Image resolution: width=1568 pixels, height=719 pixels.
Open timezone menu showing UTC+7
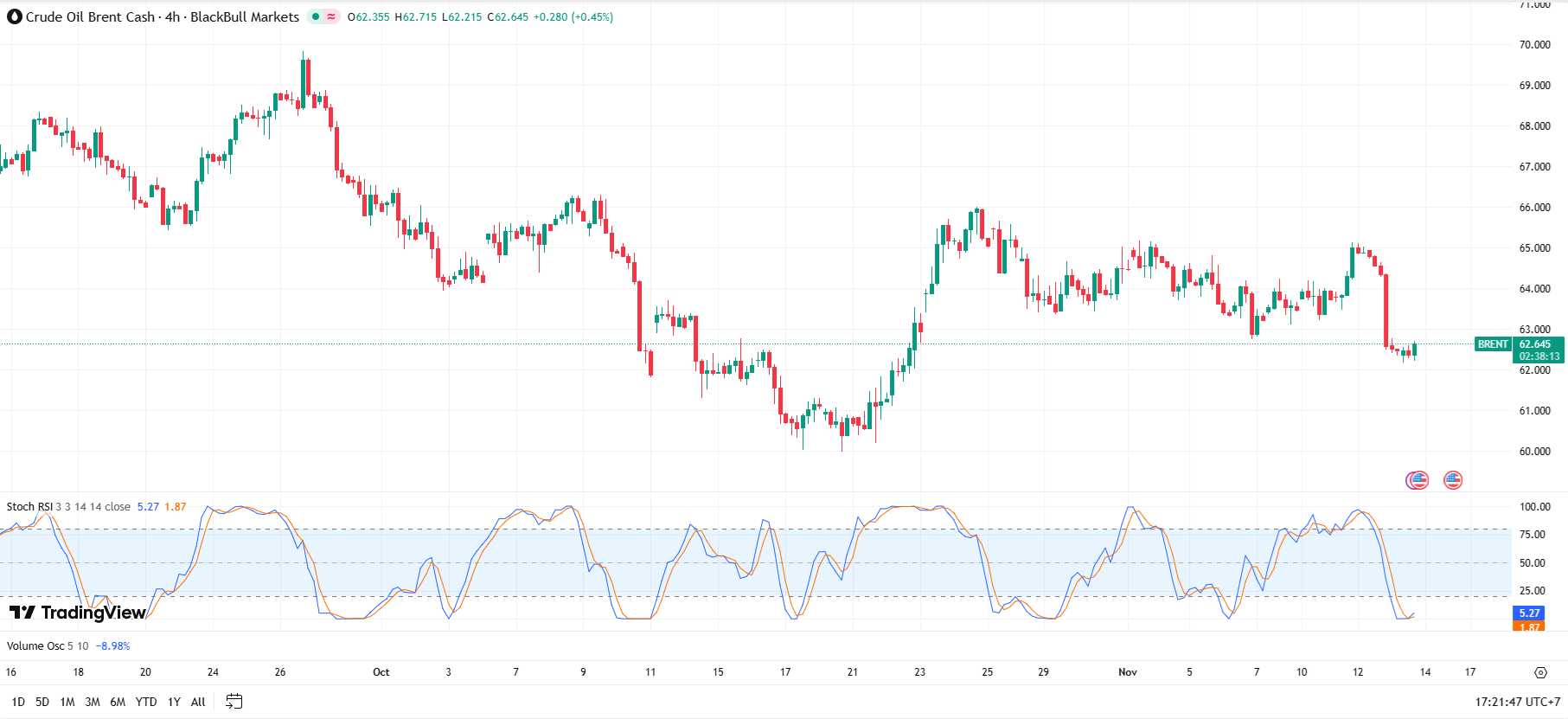click(1518, 702)
